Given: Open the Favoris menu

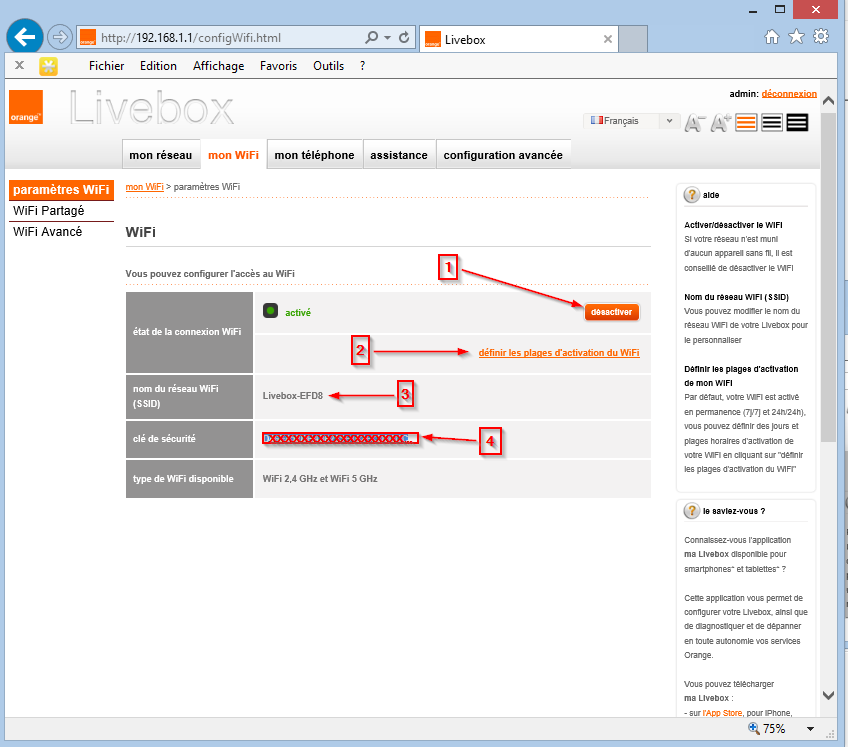Looking at the screenshot, I should click(279, 66).
